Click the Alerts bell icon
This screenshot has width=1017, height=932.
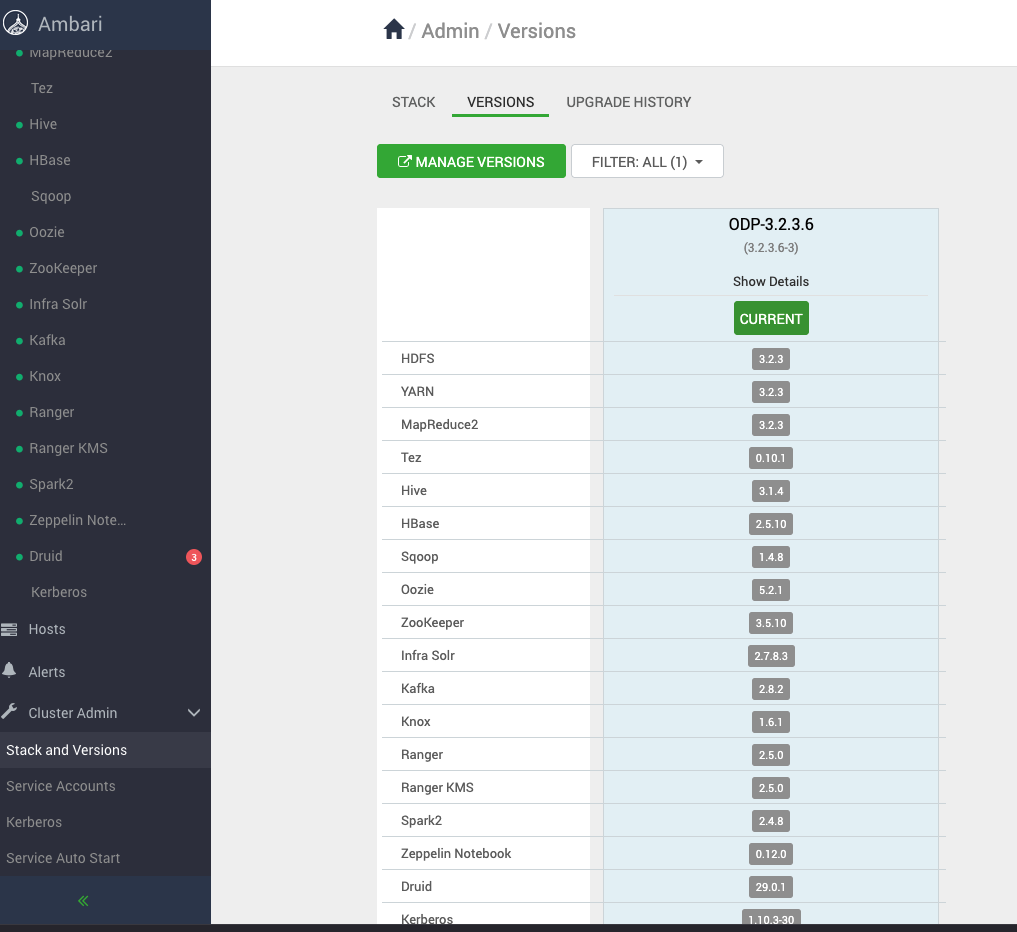tap(9, 671)
